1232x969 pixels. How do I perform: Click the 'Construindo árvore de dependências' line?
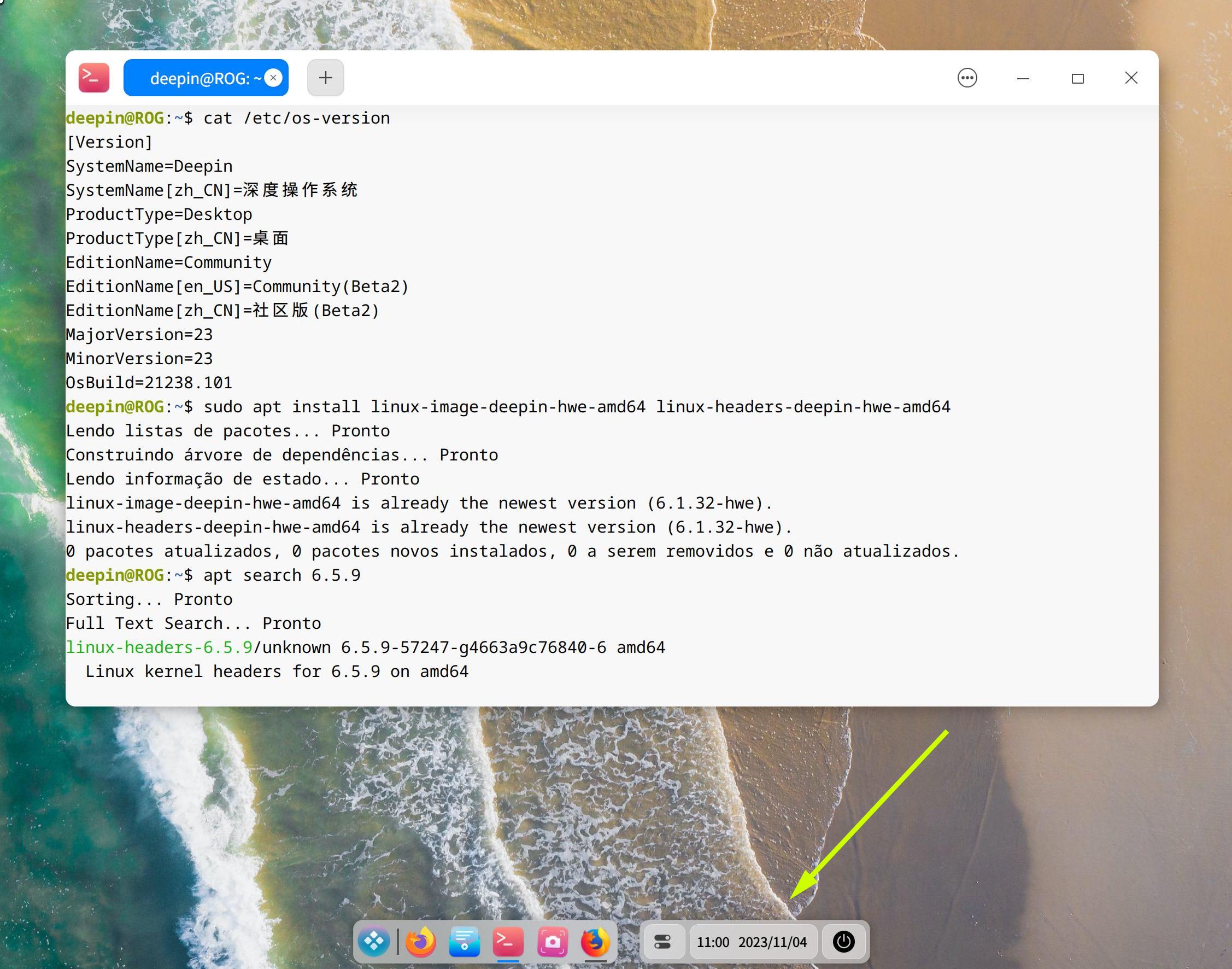282,455
